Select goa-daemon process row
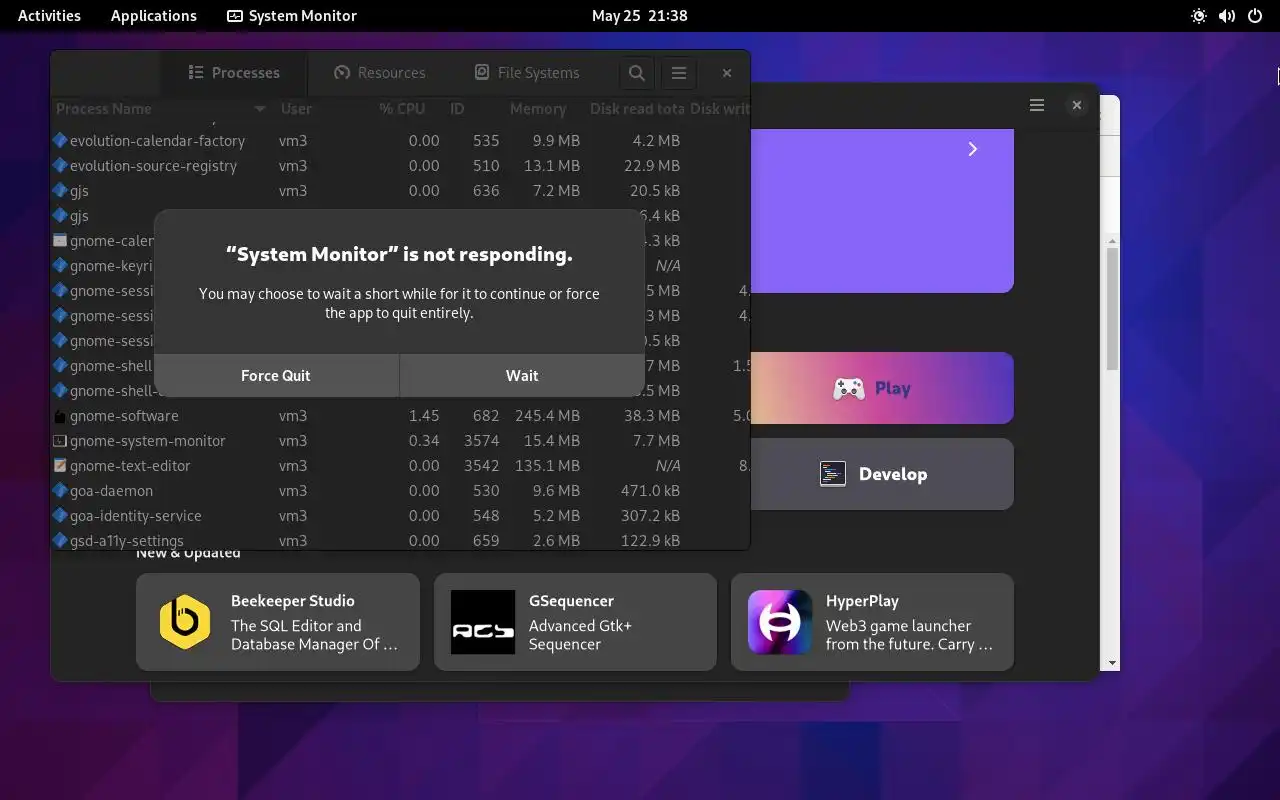Screen dimensions: 1280x800 pyautogui.click(x=400, y=491)
